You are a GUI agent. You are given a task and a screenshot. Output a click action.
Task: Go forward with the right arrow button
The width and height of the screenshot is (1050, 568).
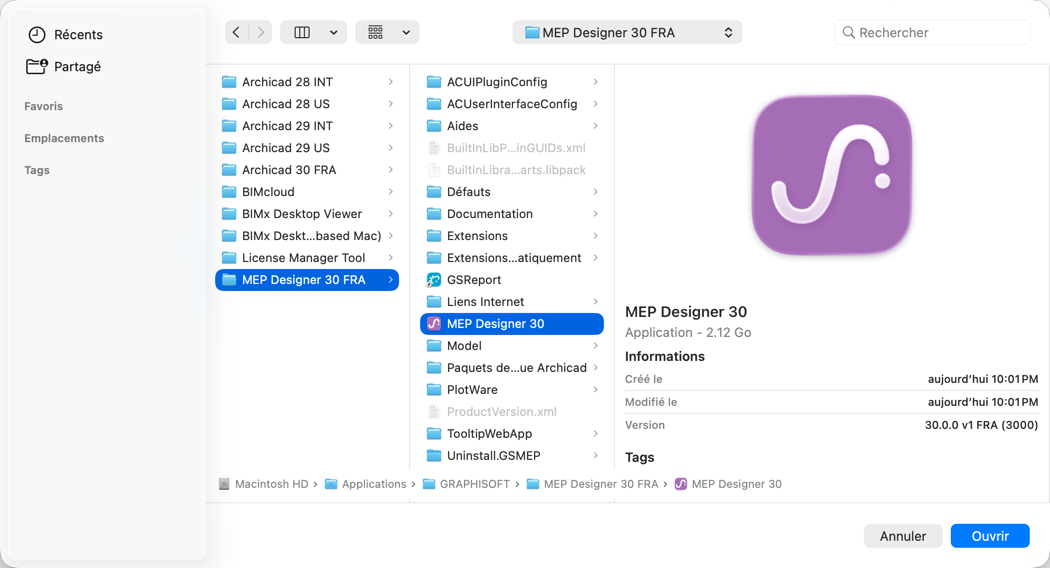pyautogui.click(x=260, y=32)
